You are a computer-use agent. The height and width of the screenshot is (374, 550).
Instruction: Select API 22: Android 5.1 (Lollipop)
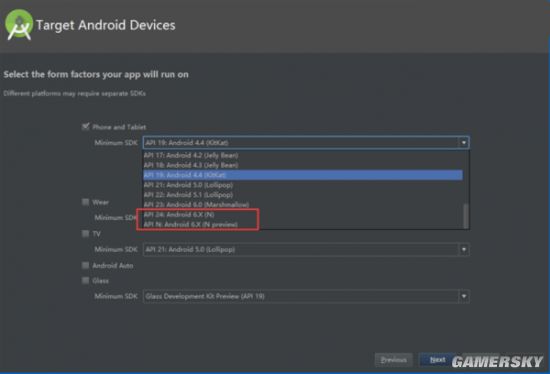coord(303,195)
